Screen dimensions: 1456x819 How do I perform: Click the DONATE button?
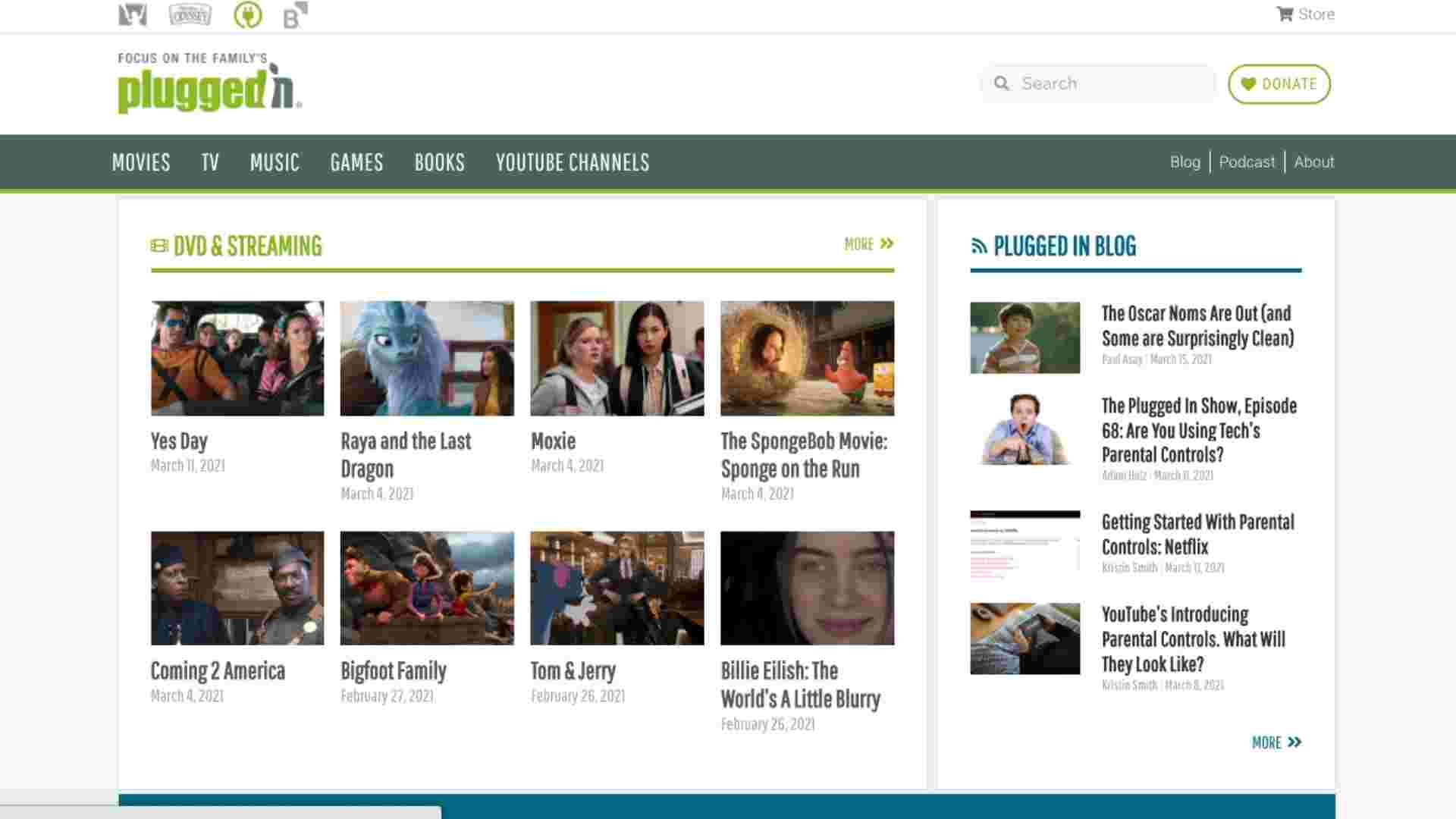tap(1279, 84)
